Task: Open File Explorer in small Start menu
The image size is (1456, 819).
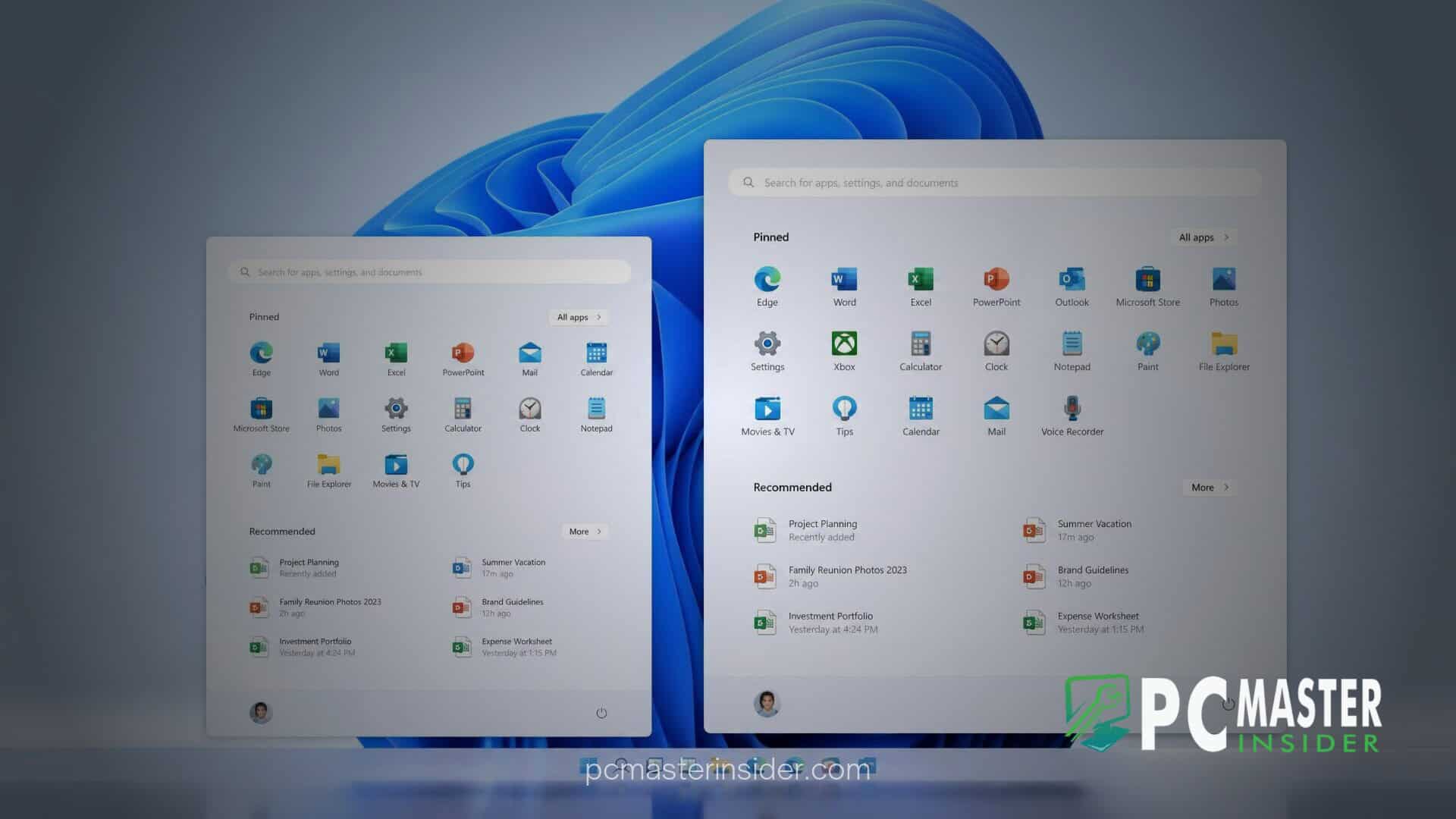Action: click(x=328, y=470)
